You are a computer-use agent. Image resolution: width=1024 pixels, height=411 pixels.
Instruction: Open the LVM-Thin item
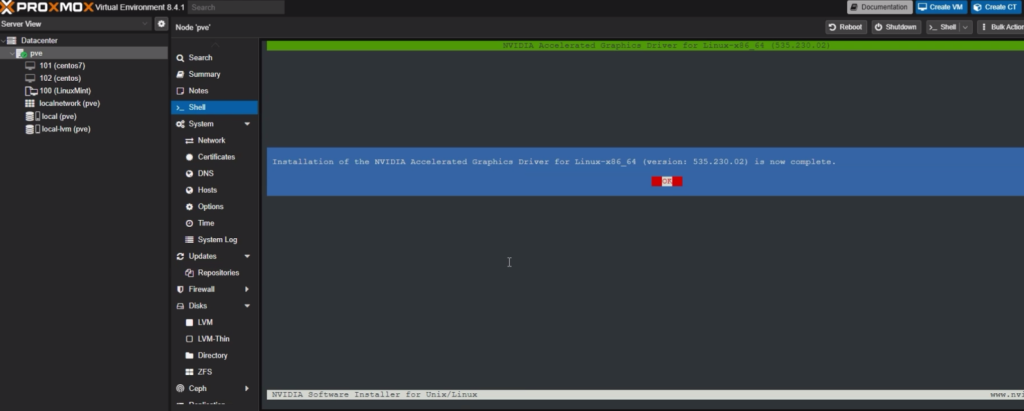[213, 338]
